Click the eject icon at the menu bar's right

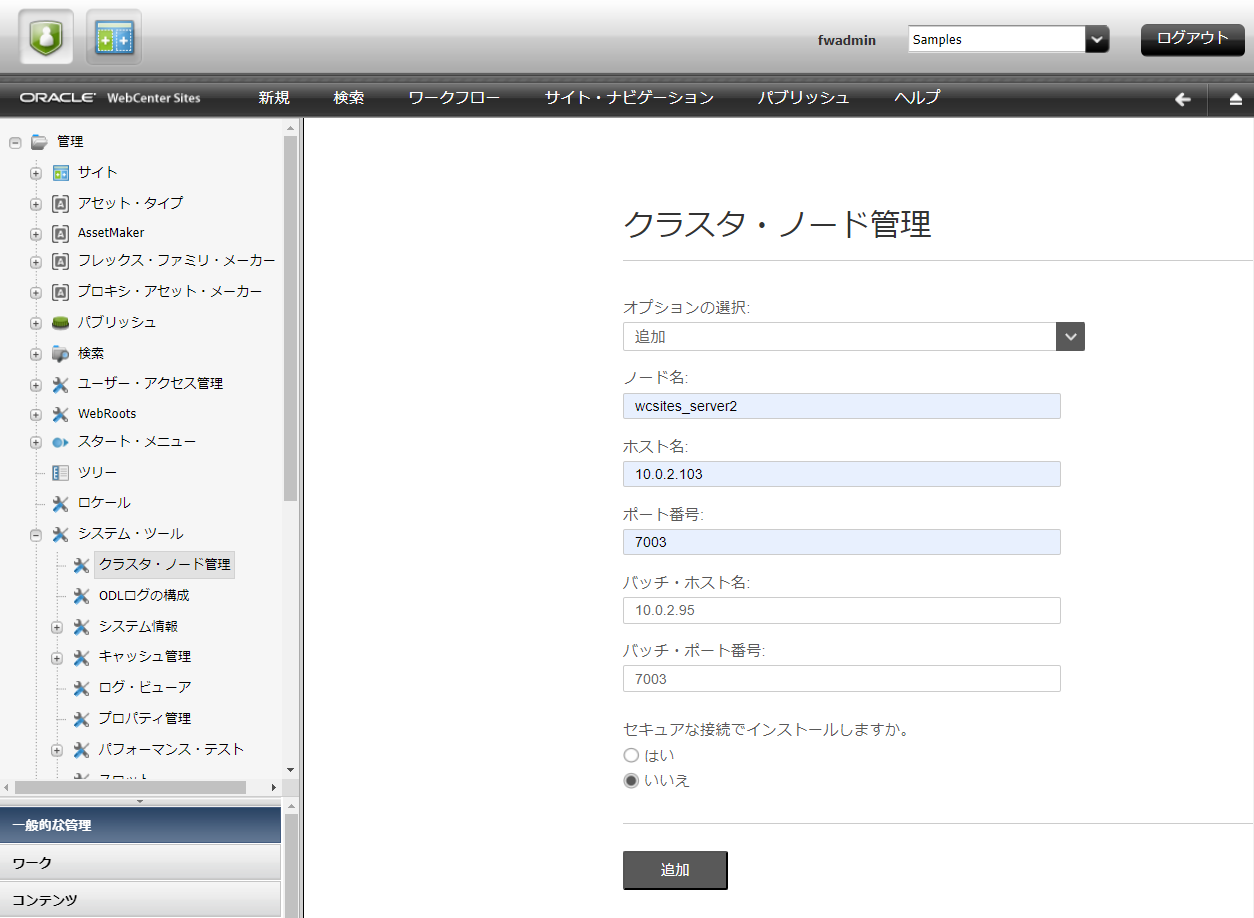[x=1236, y=99]
